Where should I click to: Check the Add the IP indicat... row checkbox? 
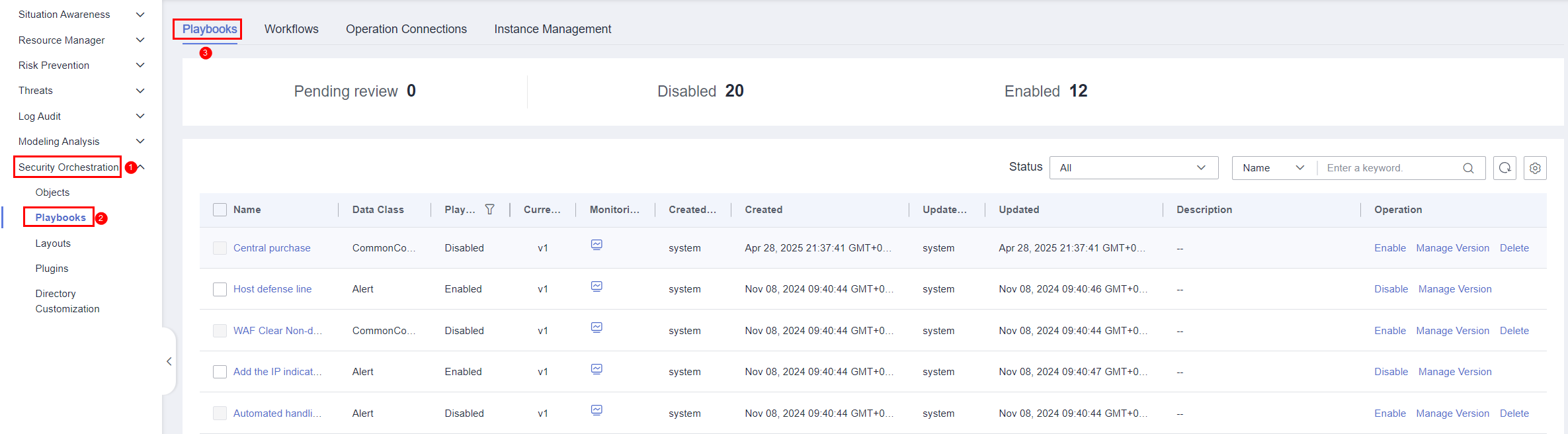point(220,372)
